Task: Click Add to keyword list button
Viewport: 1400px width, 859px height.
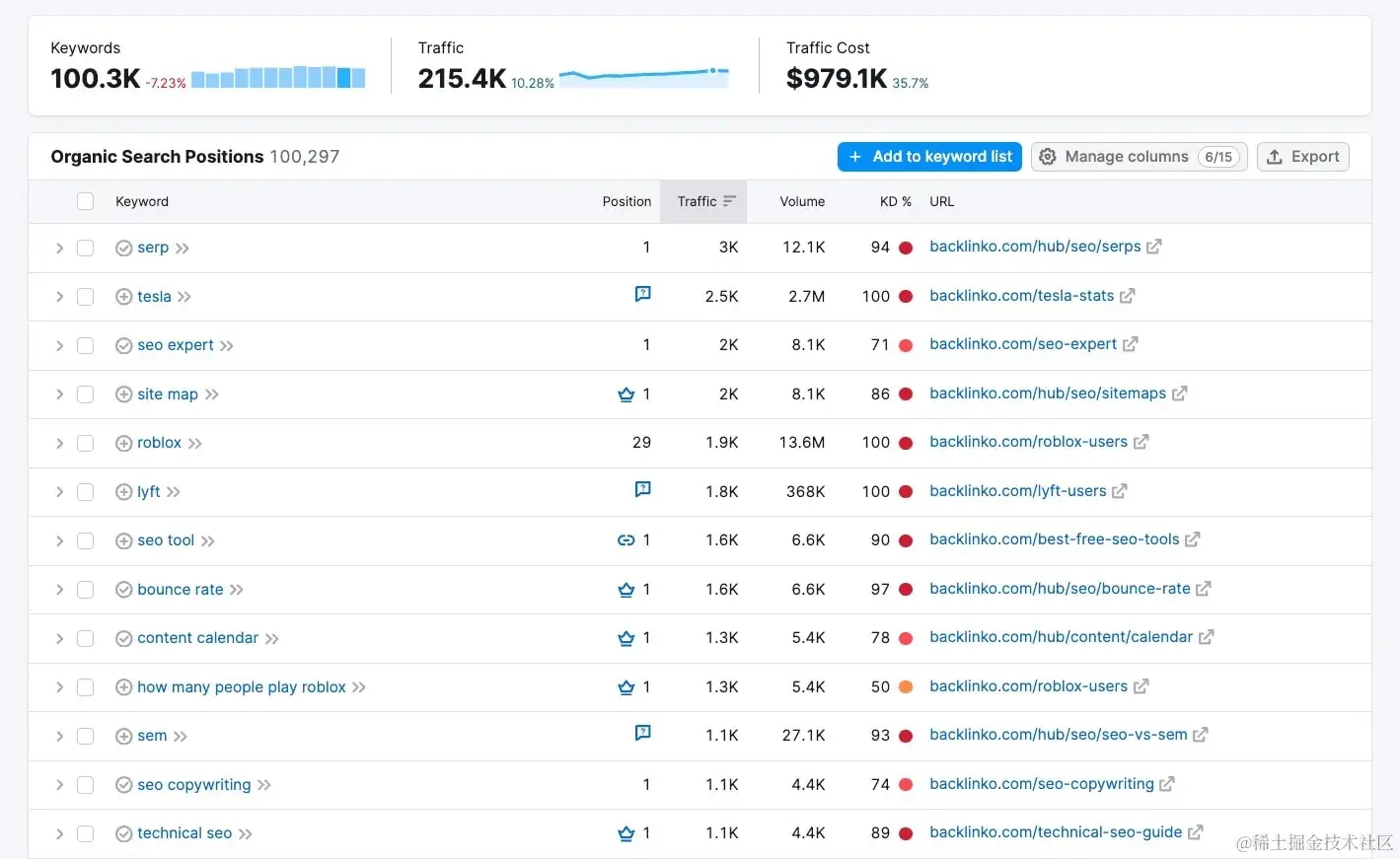Action: click(x=929, y=157)
